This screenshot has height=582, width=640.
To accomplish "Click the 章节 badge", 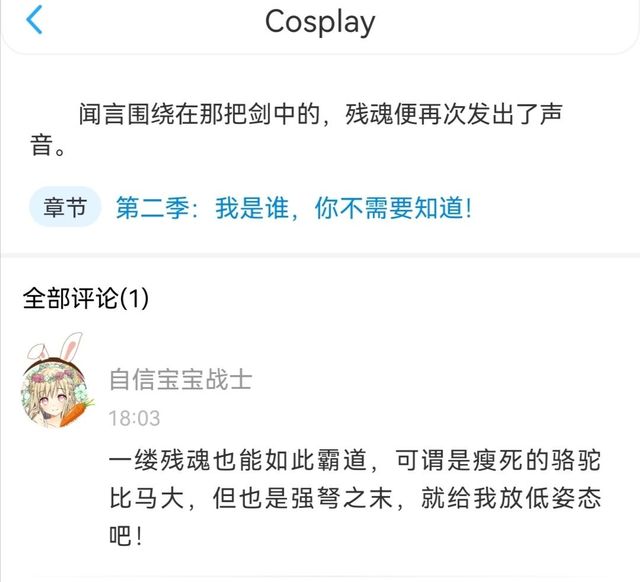I will 65,207.
